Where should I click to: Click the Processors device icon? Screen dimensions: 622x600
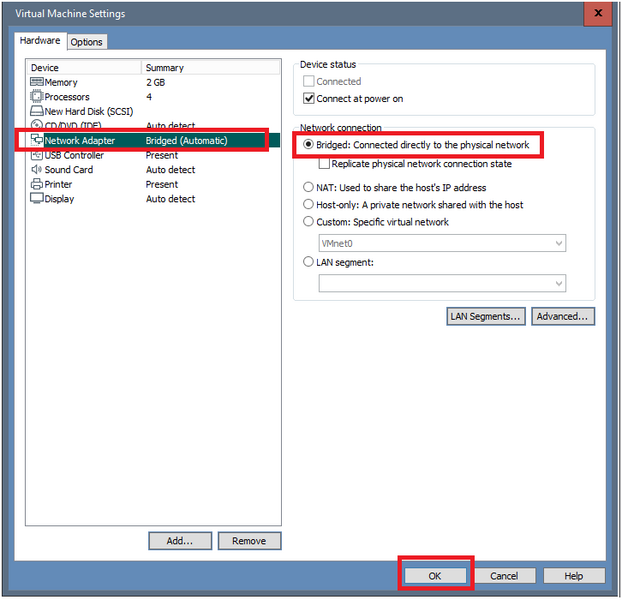tap(37, 97)
